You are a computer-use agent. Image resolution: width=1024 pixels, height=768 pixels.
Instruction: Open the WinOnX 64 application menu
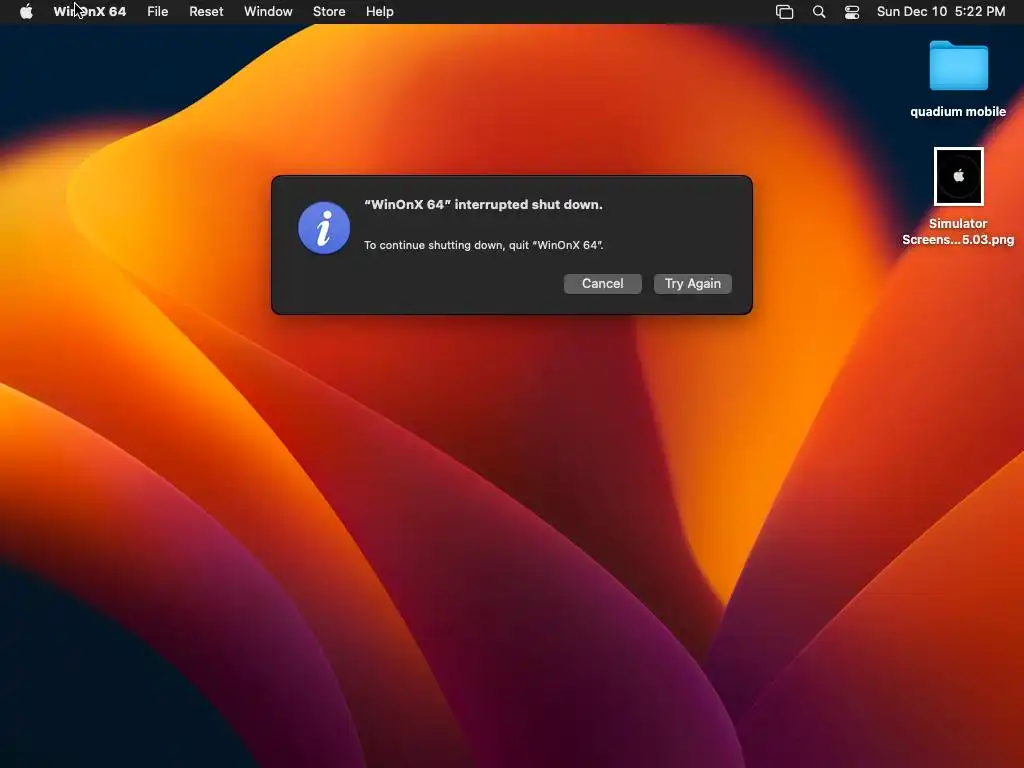click(x=89, y=12)
